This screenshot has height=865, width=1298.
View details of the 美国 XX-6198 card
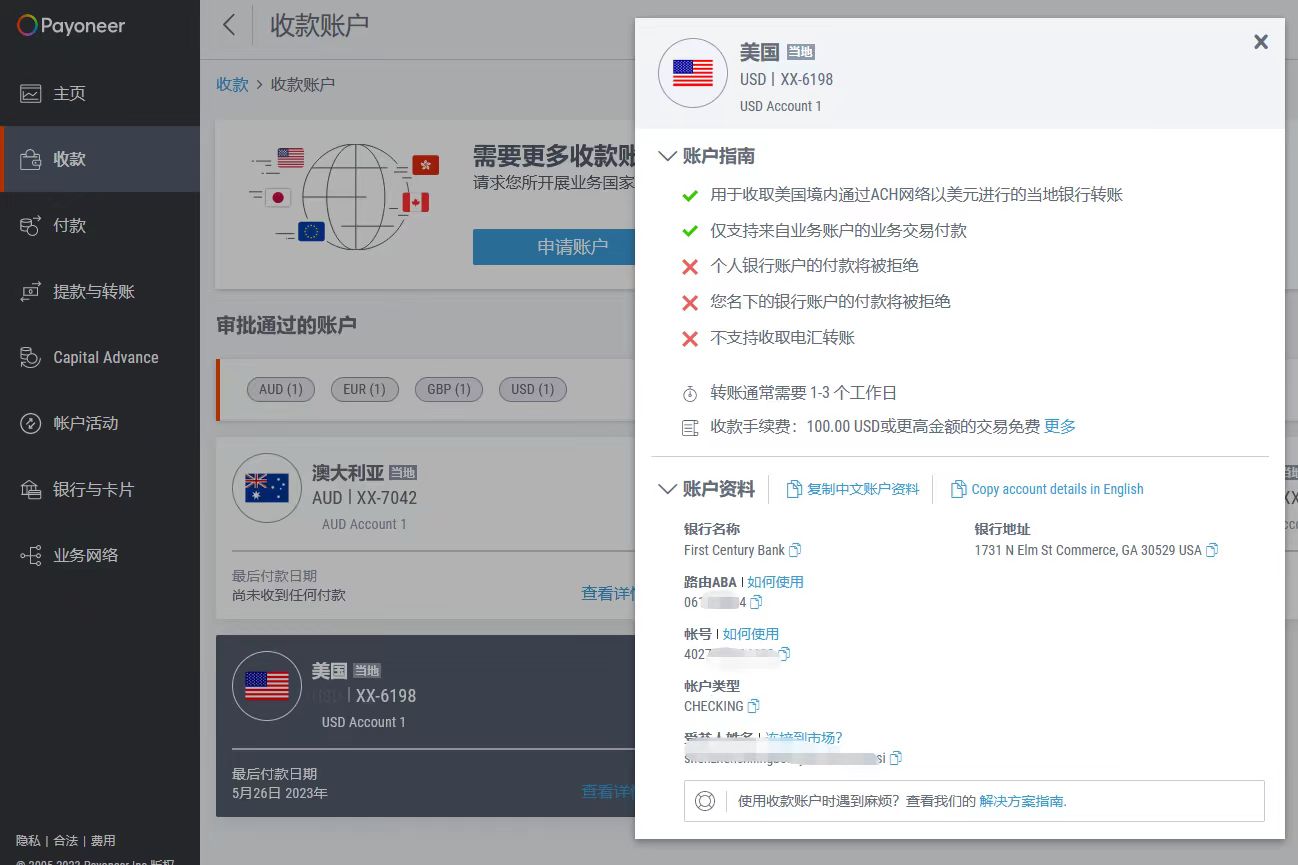[x=608, y=791]
